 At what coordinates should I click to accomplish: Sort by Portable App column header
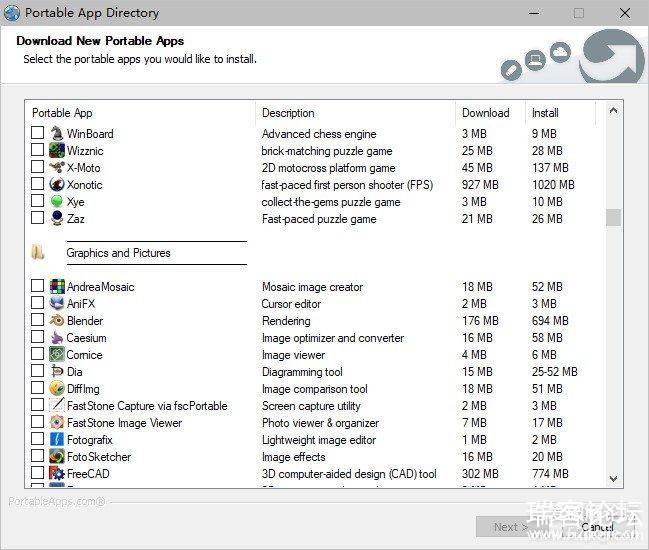click(x=140, y=113)
